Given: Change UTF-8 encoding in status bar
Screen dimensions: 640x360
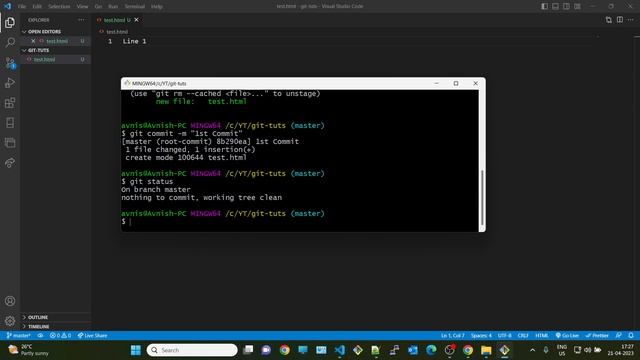Looking at the screenshot, I should 504,336.
